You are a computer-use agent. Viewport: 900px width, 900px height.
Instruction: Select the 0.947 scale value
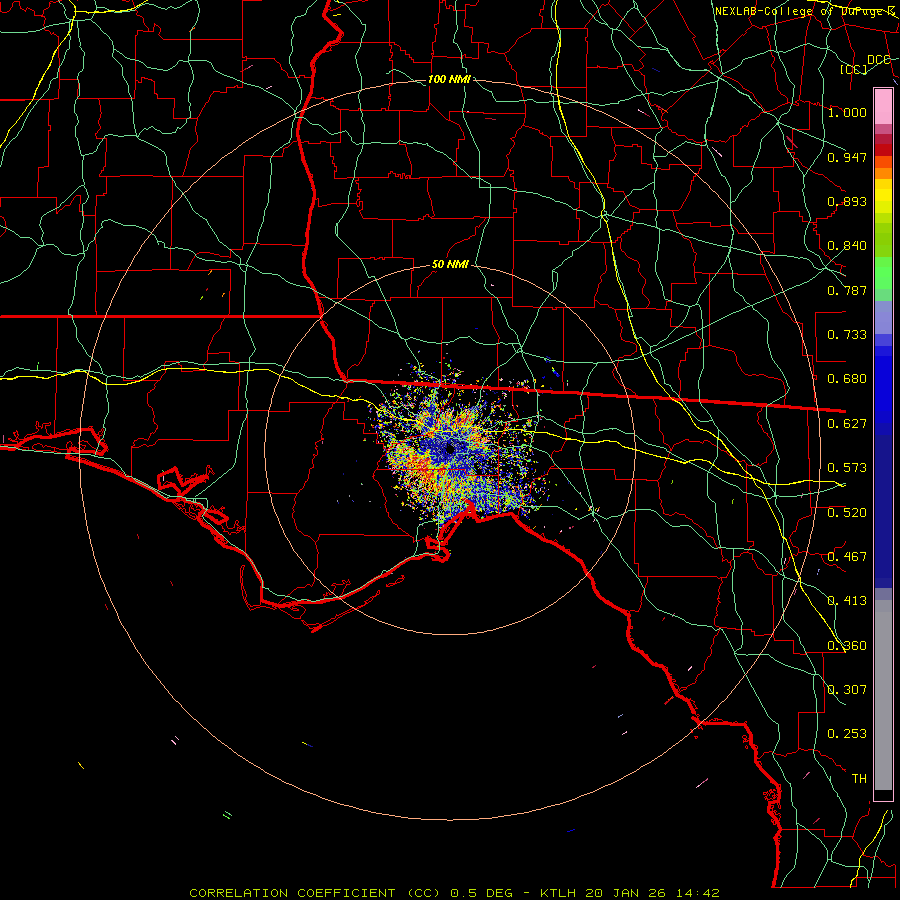click(847, 157)
